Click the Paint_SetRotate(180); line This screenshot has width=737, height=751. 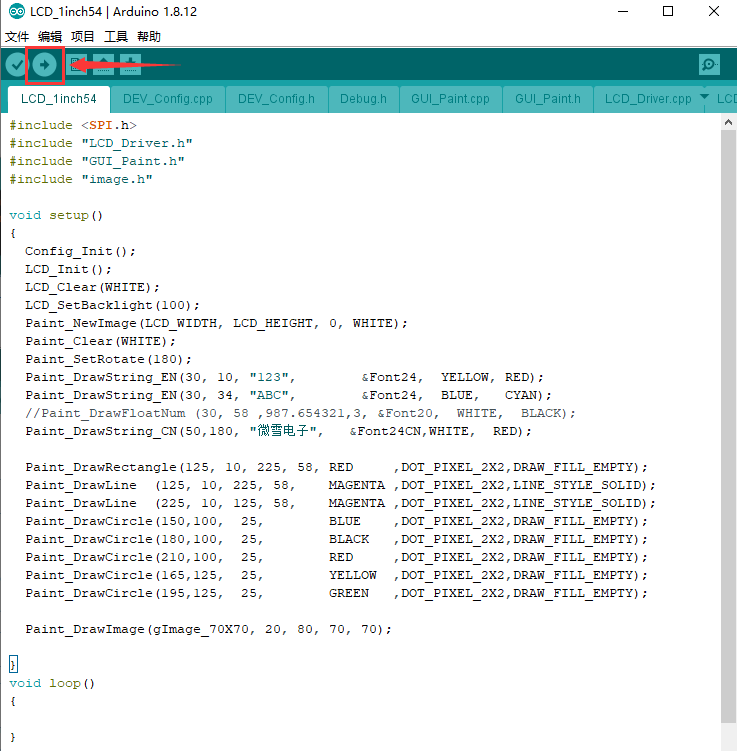(x=109, y=359)
